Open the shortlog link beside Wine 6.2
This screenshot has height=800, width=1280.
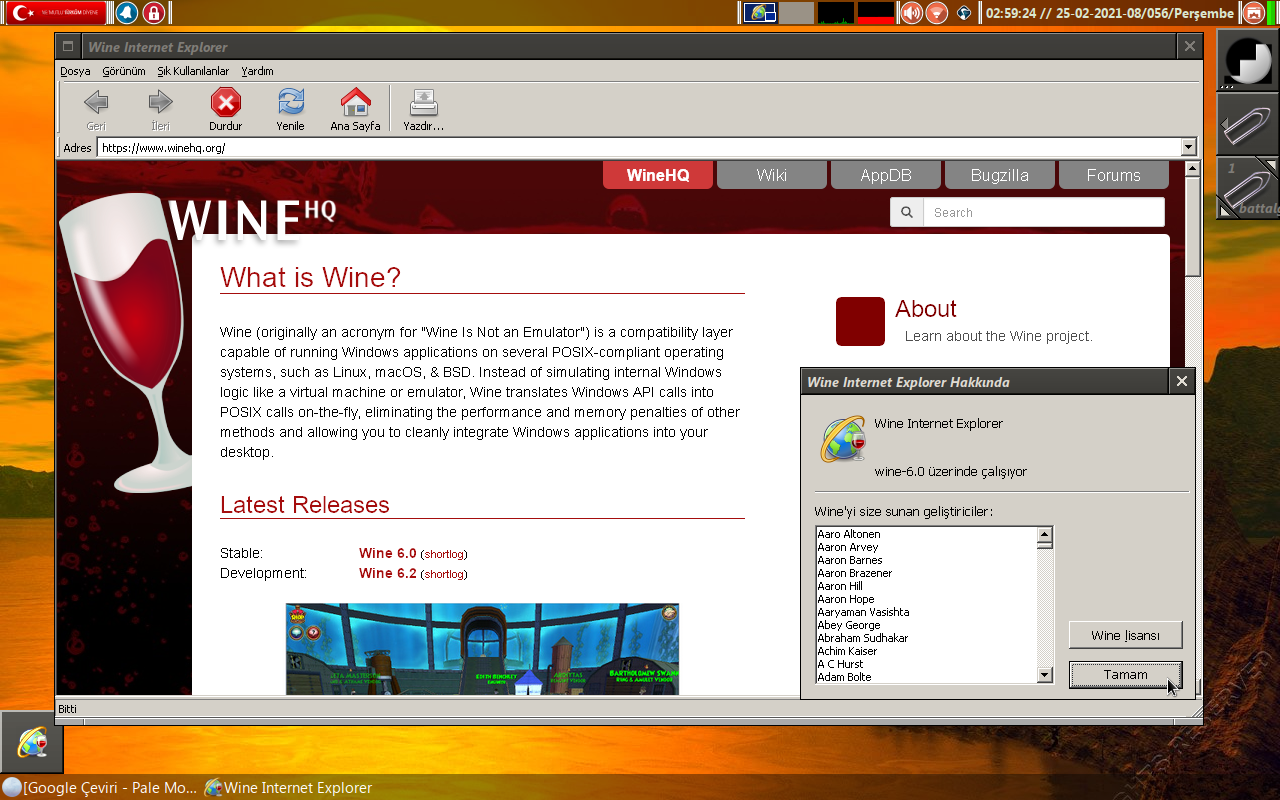click(444, 574)
